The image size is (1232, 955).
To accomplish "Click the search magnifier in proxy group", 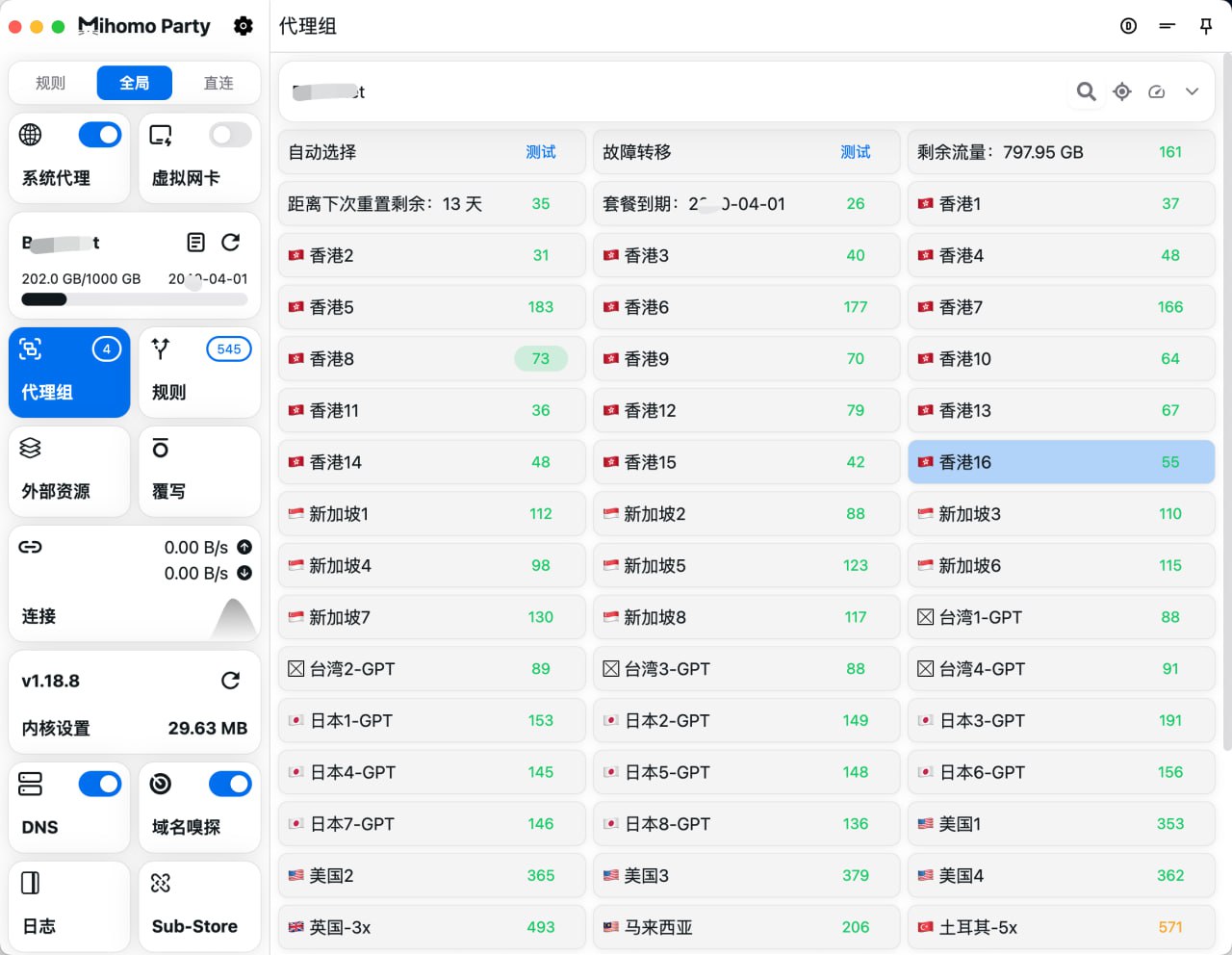I will (1087, 91).
